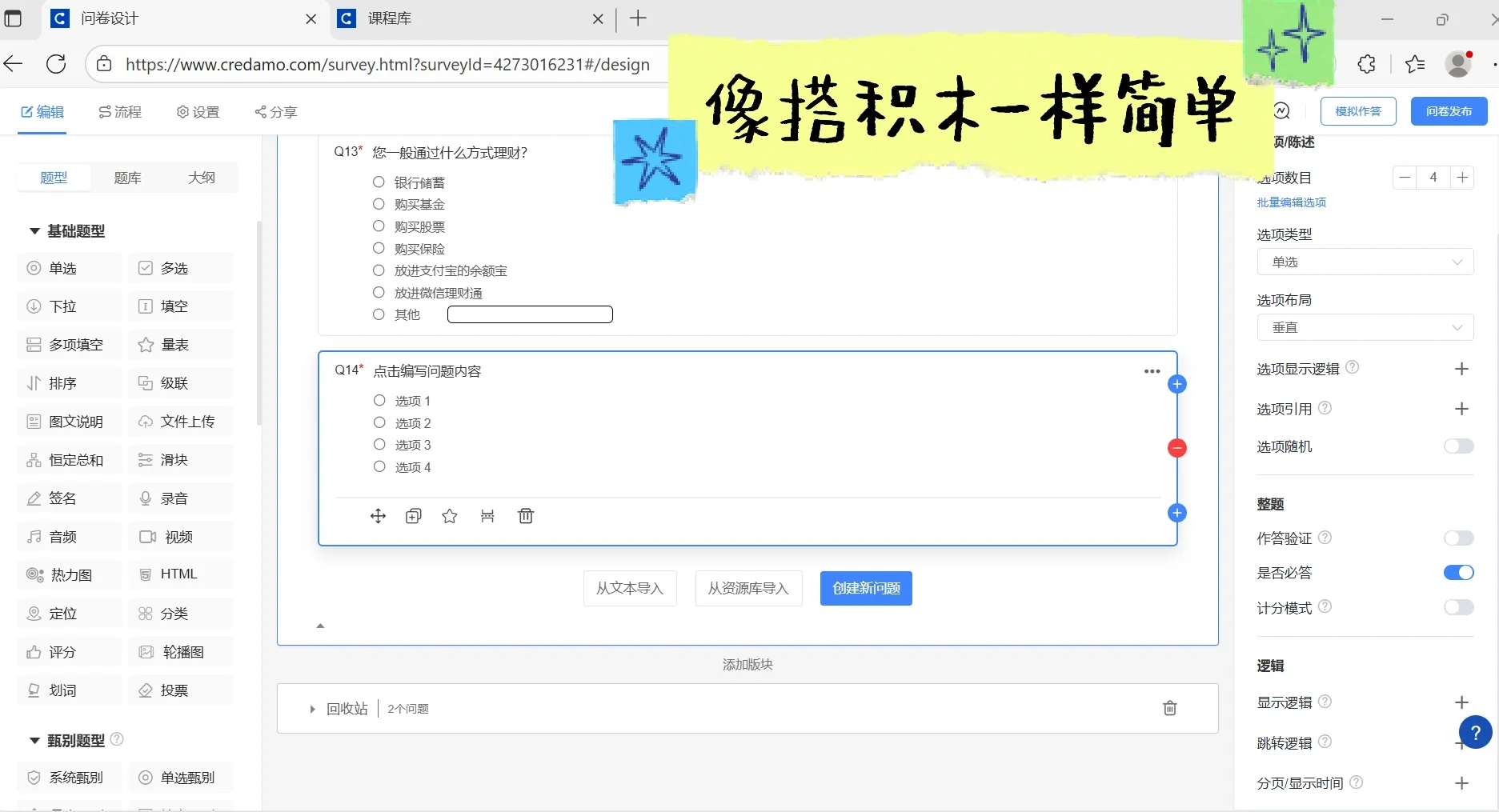Disable the 是否必答 switch
1499x812 pixels.
tap(1458, 572)
